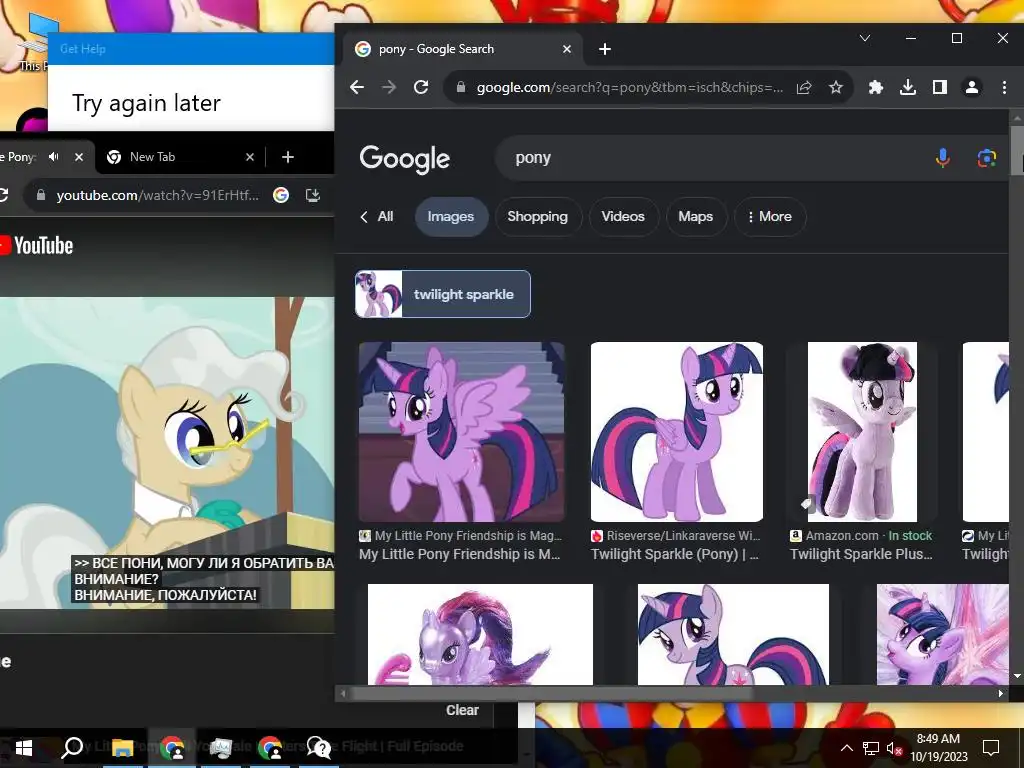Open the Chrome three-dot menu
1024x768 pixels.
click(1004, 87)
